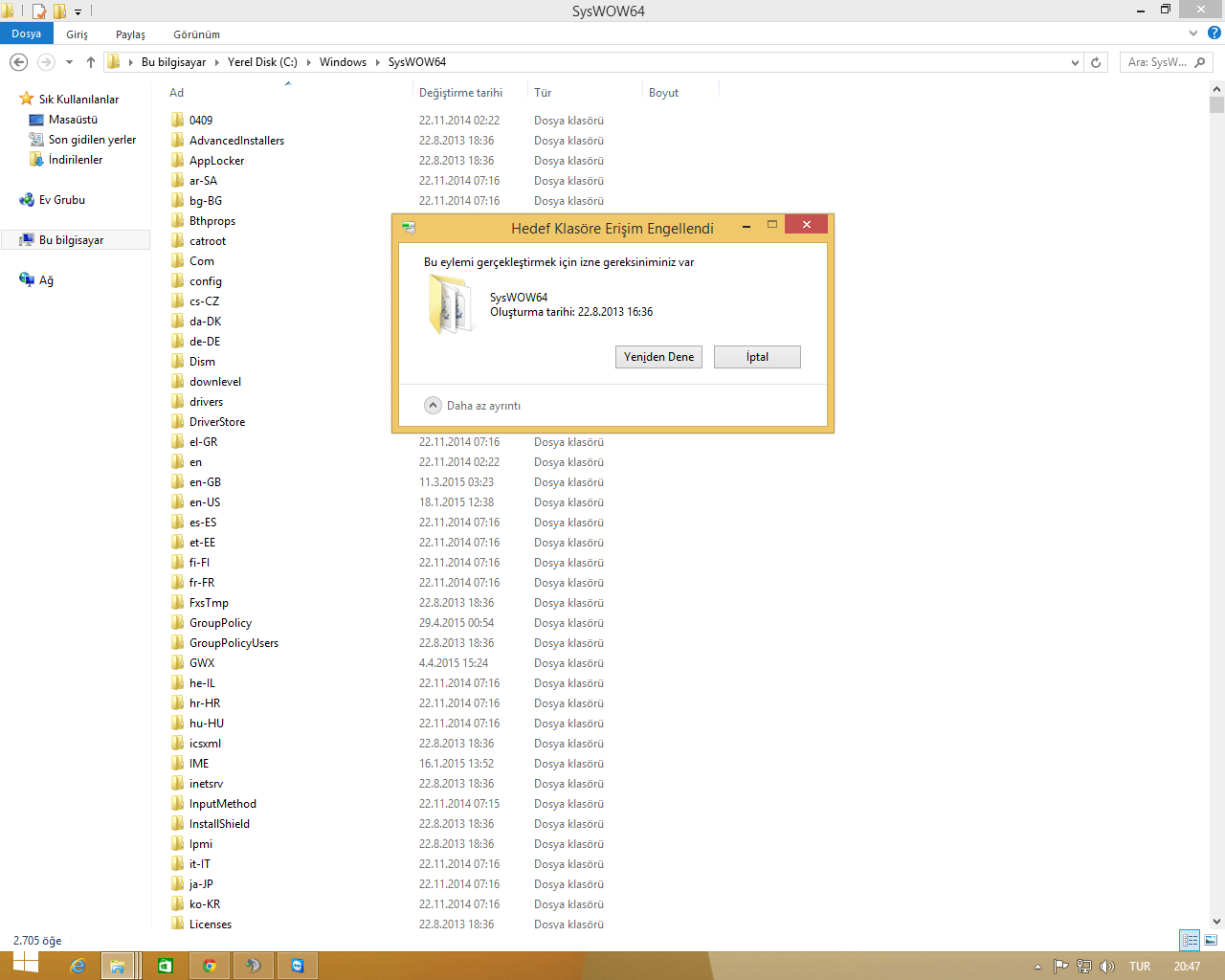Open the Dosya file menu

[27, 33]
